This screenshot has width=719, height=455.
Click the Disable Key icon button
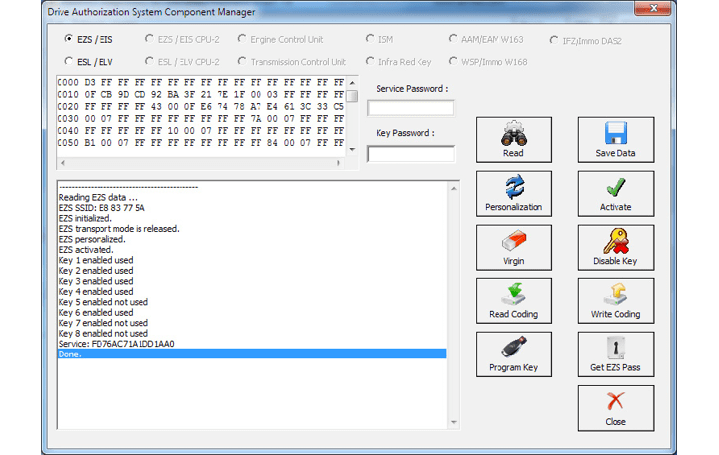[615, 248]
